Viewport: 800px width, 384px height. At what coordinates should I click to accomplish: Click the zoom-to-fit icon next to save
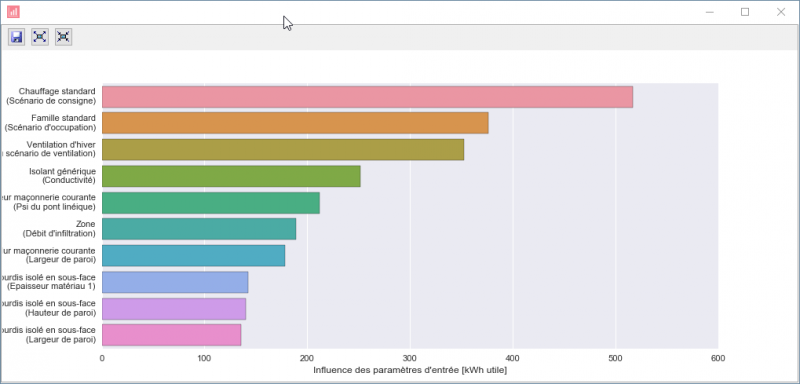click(40, 37)
